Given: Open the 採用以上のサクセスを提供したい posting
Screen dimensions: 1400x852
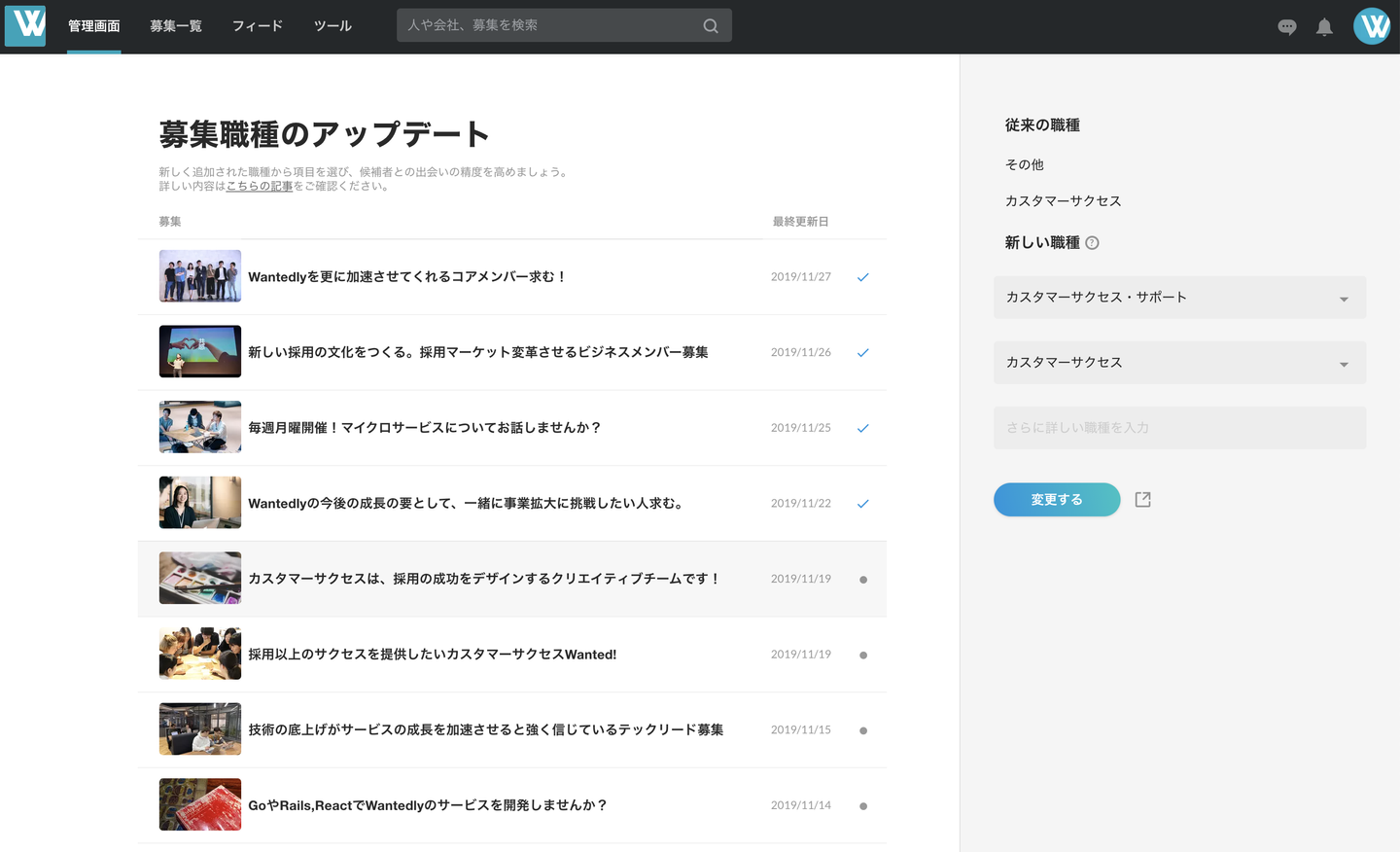Looking at the screenshot, I should [433, 655].
